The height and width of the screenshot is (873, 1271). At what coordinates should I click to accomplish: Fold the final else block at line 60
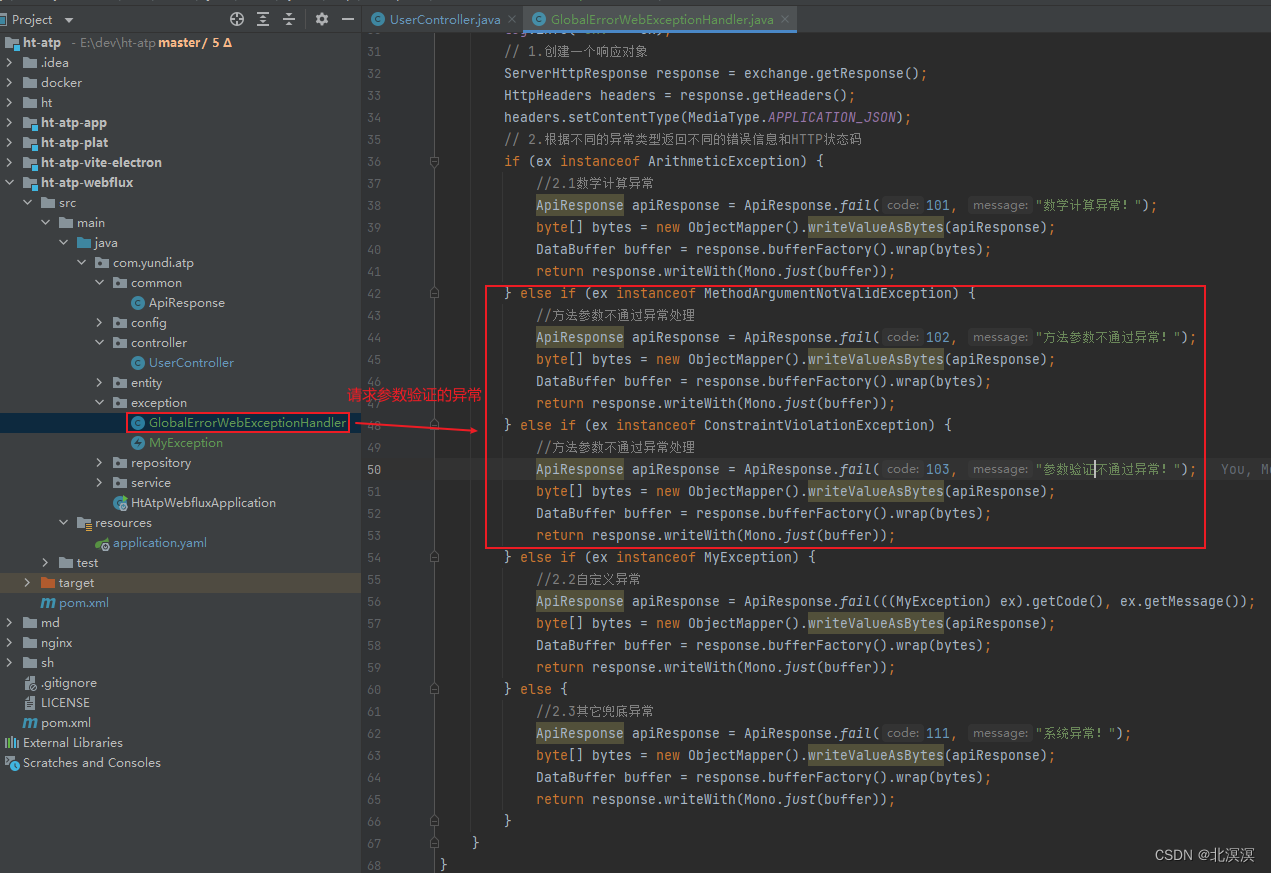click(x=434, y=689)
